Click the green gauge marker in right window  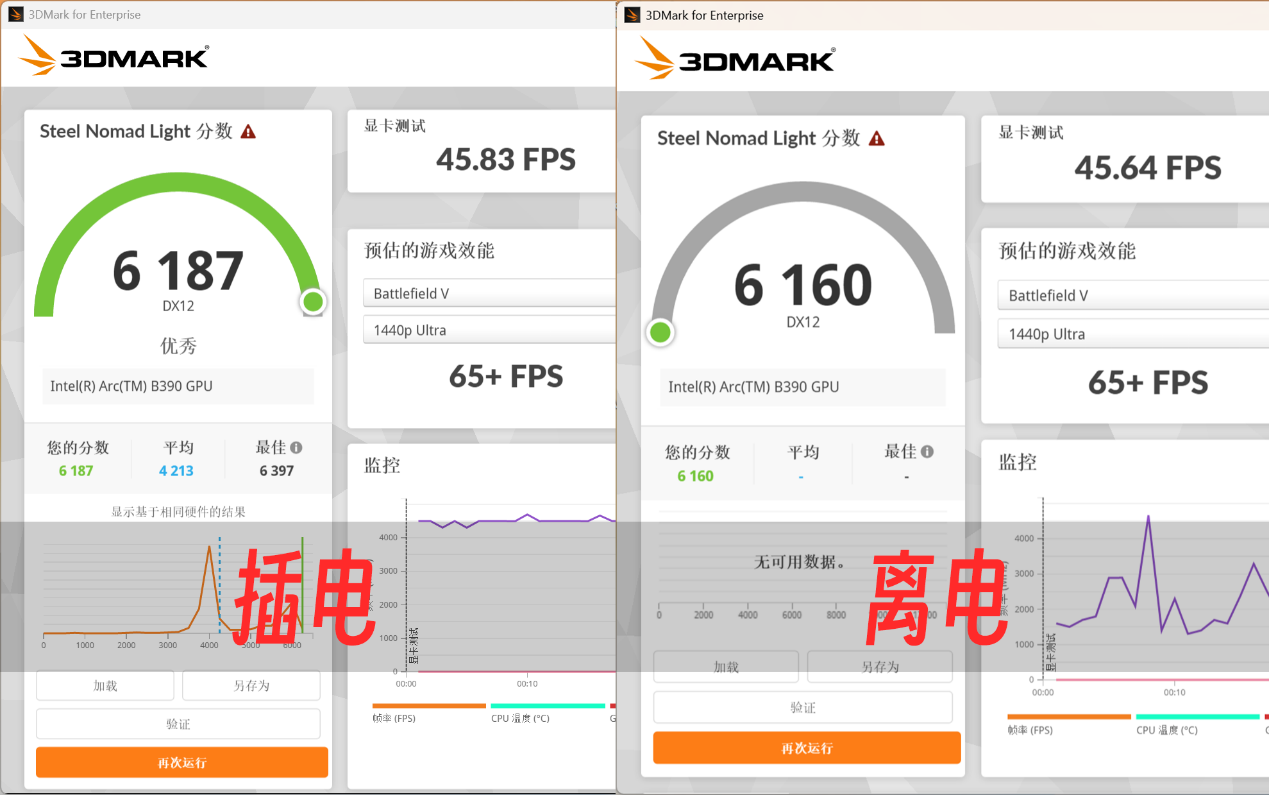coord(660,332)
